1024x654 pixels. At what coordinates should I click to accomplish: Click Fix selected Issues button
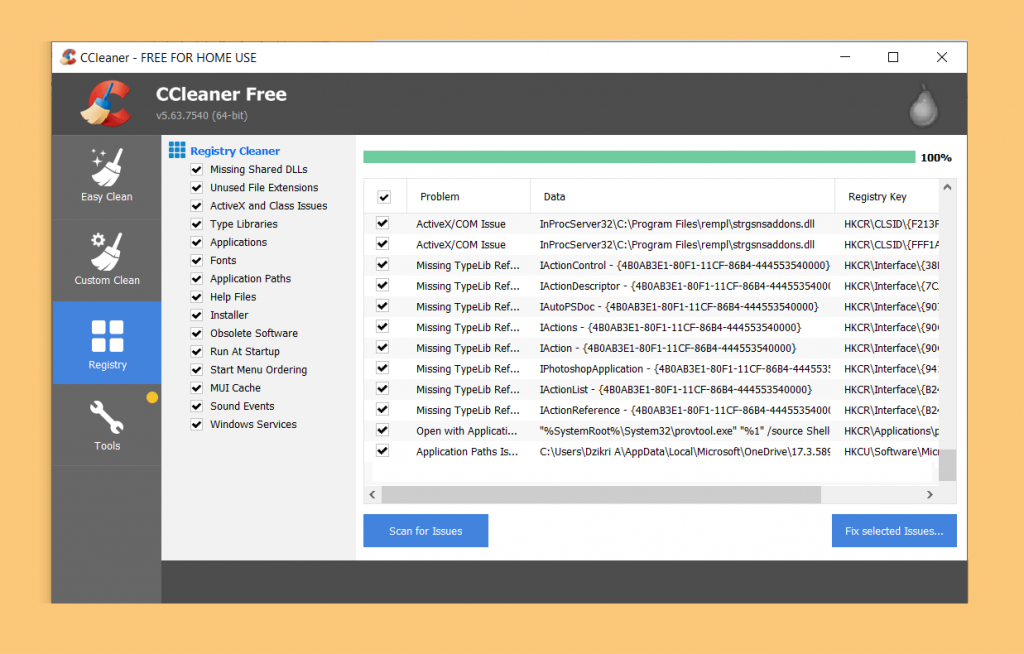pyautogui.click(x=894, y=531)
